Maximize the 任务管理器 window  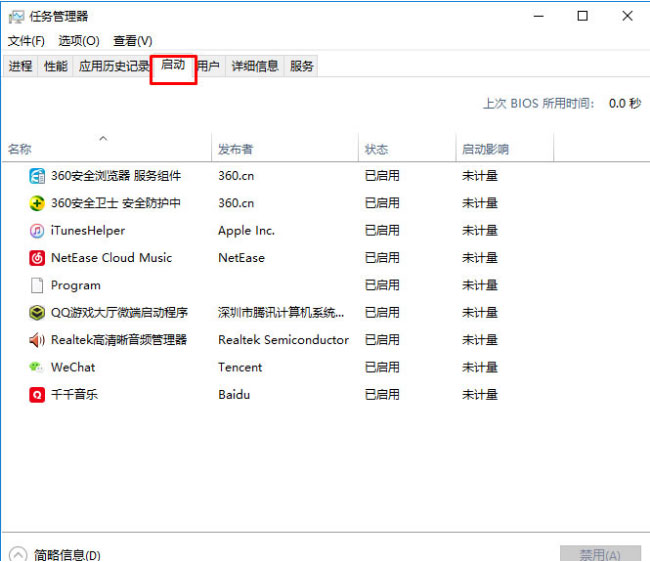point(583,16)
